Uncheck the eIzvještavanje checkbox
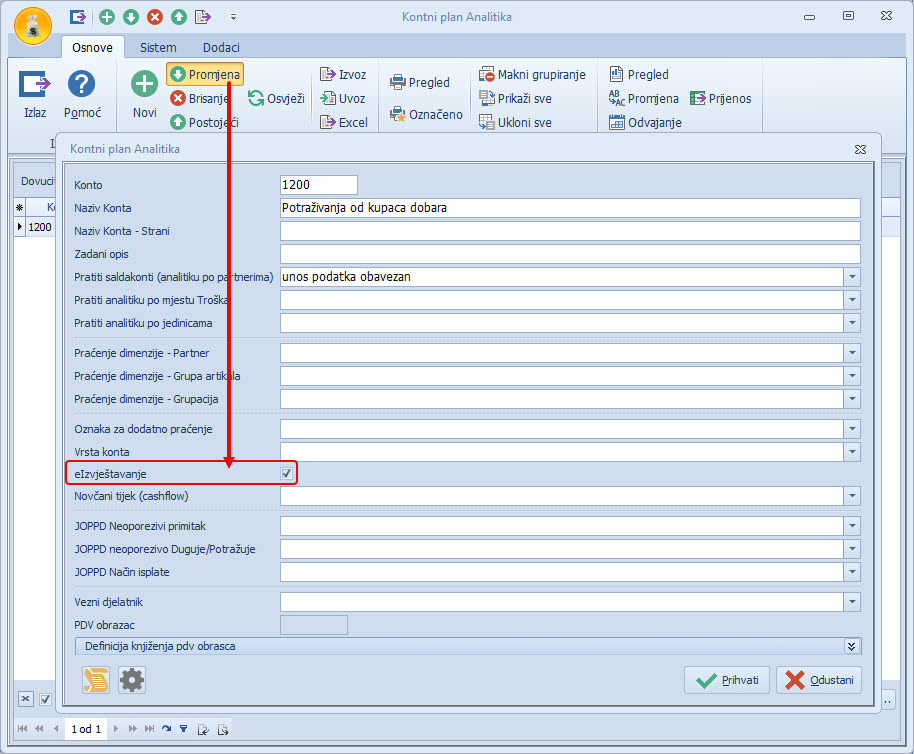The image size is (914, 754). point(287,473)
